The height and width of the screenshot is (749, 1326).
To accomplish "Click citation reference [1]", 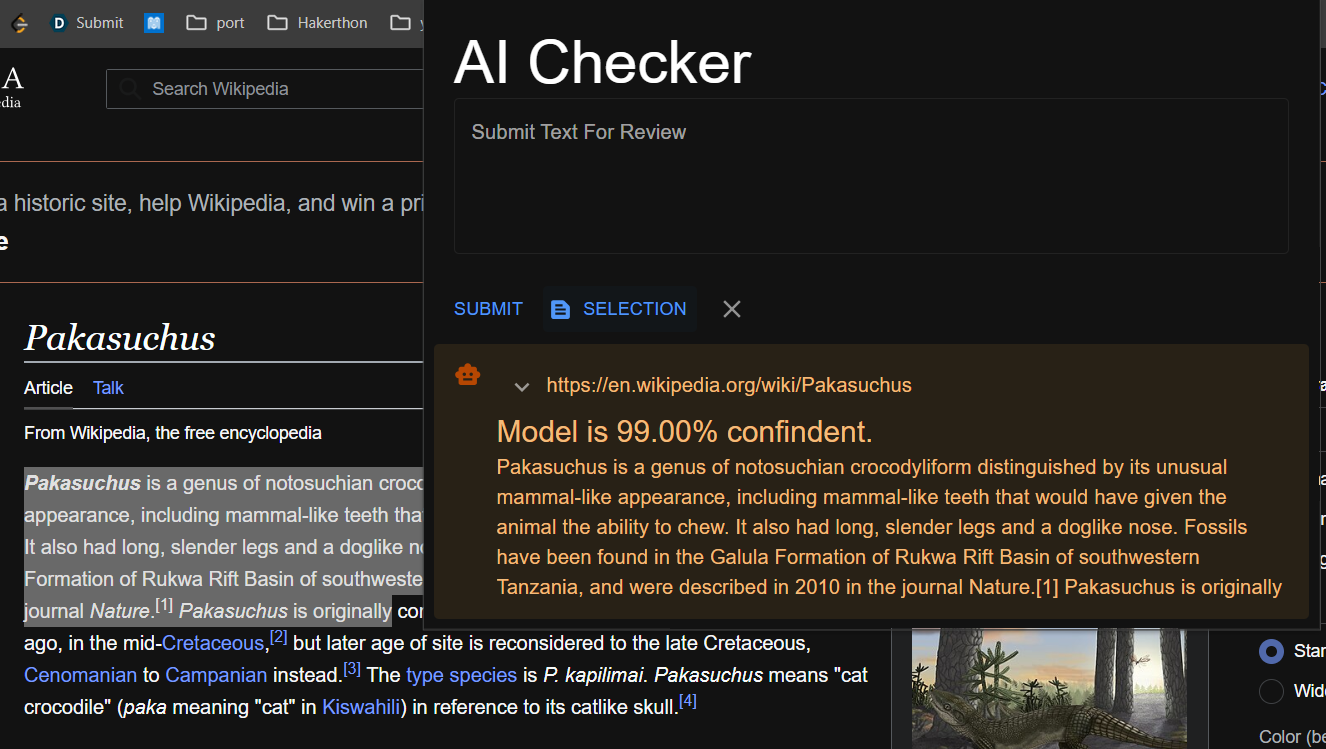I will click(164, 605).
